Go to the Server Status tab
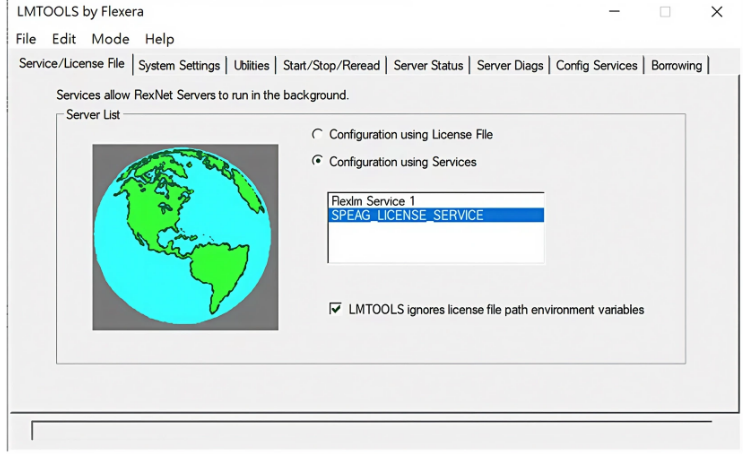The width and height of the screenshot is (753, 456). [428, 65]
